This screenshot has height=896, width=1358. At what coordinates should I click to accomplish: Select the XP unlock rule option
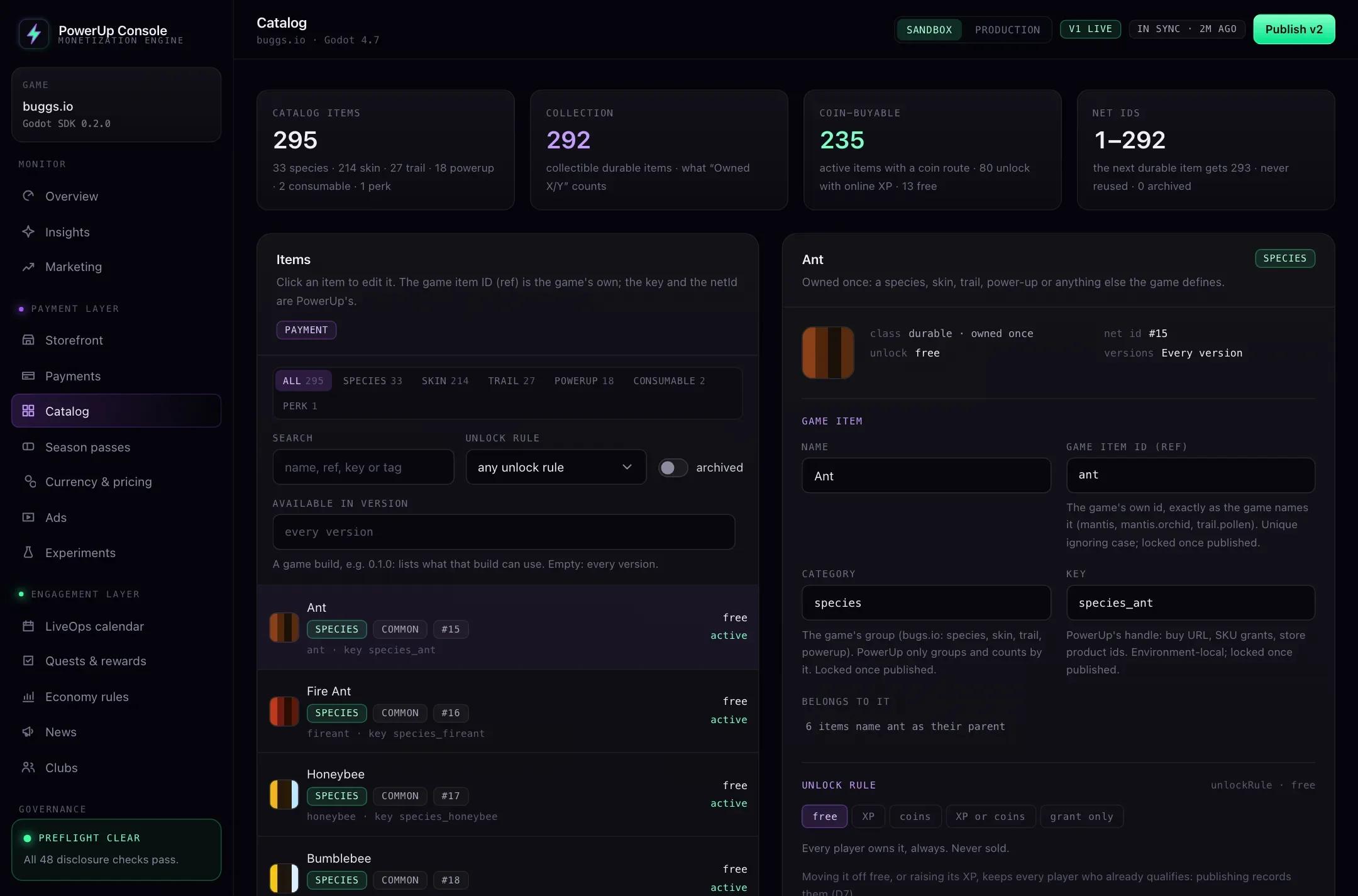pos(868,816)
